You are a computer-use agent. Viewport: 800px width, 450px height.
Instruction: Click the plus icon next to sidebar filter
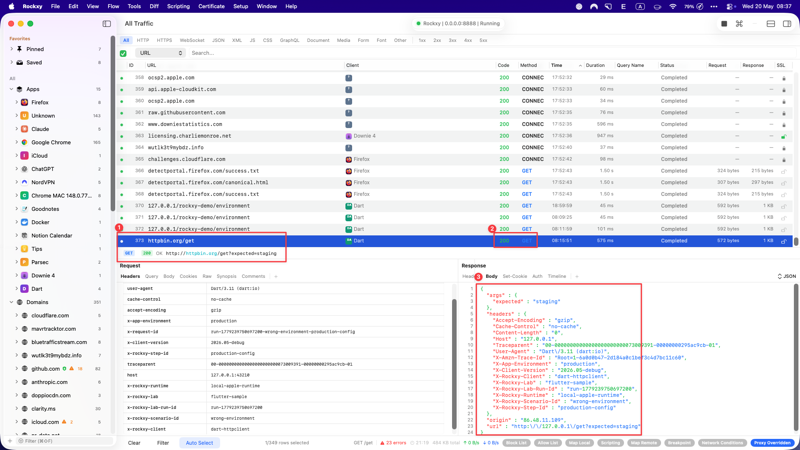10,441
